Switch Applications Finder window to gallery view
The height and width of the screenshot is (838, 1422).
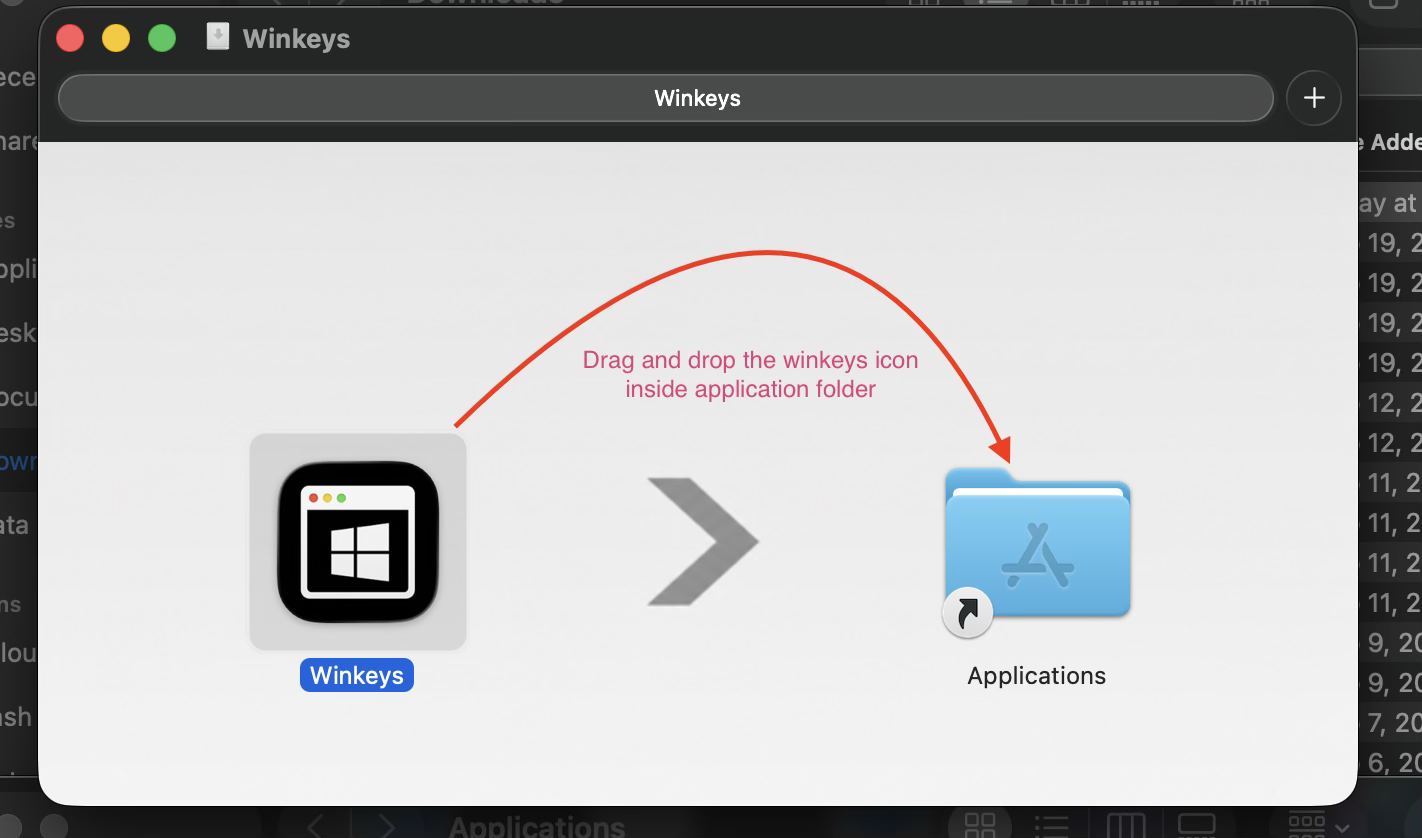click(1196, 826)
